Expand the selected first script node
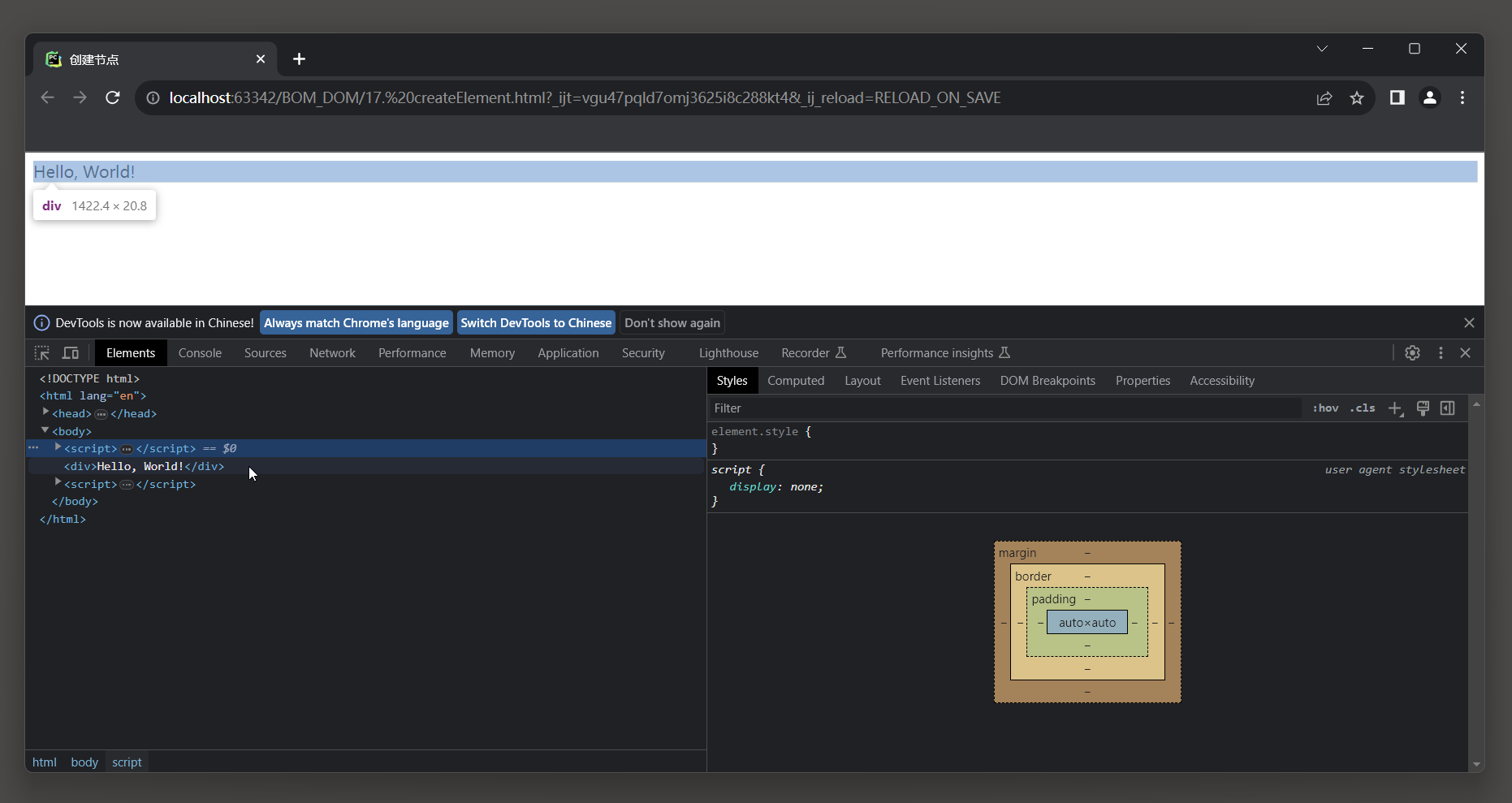 pos(58,447)
